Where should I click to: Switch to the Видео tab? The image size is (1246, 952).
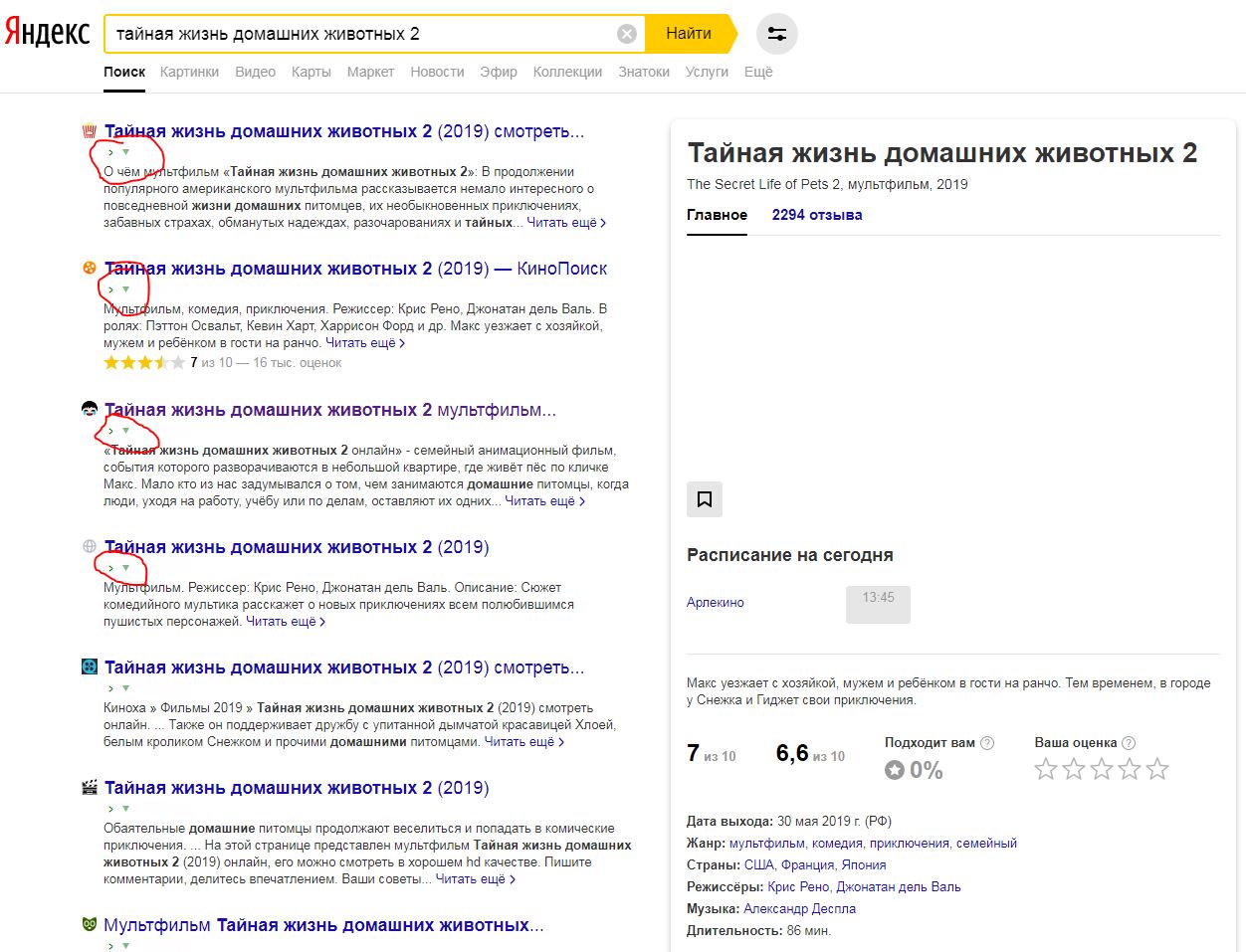pos(255,72)
